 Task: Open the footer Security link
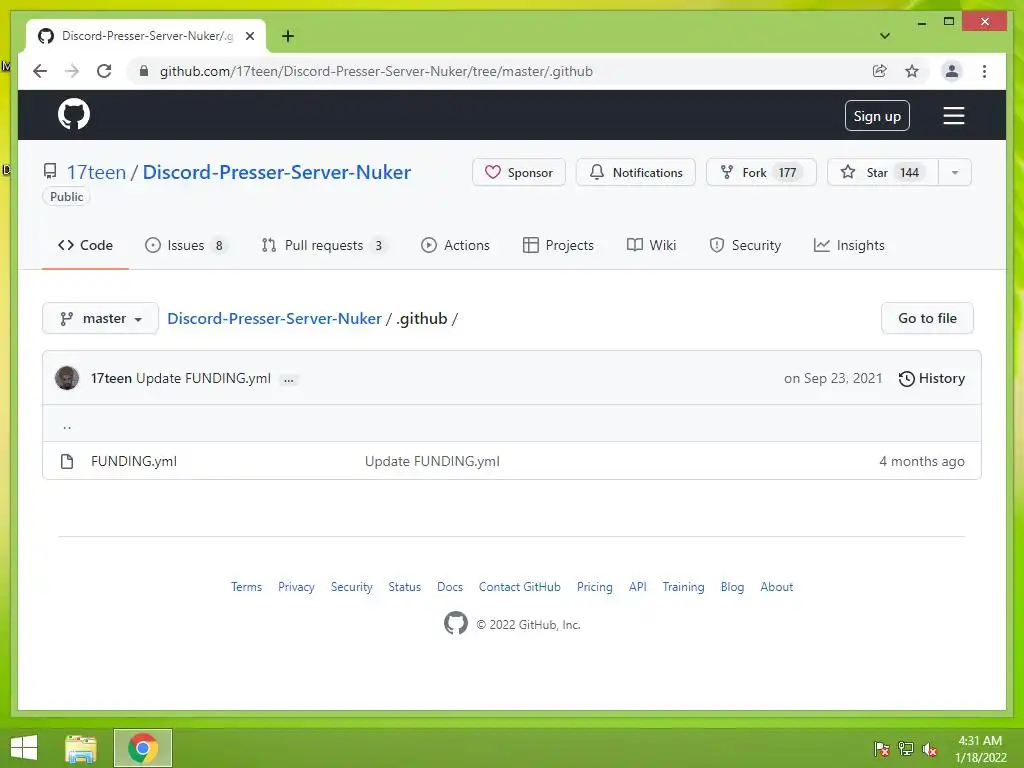pyautogui.click(x=351, y=586)
